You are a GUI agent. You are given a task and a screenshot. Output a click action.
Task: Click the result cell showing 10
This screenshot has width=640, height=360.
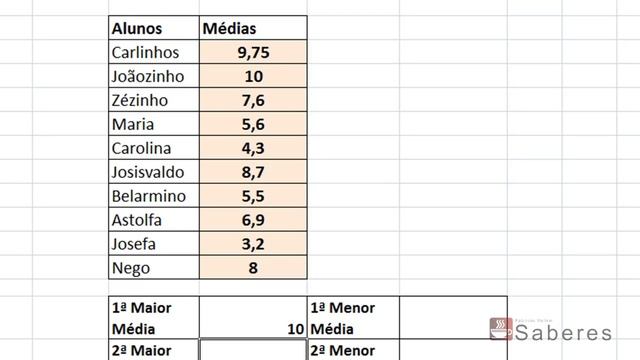pos(253,318)
